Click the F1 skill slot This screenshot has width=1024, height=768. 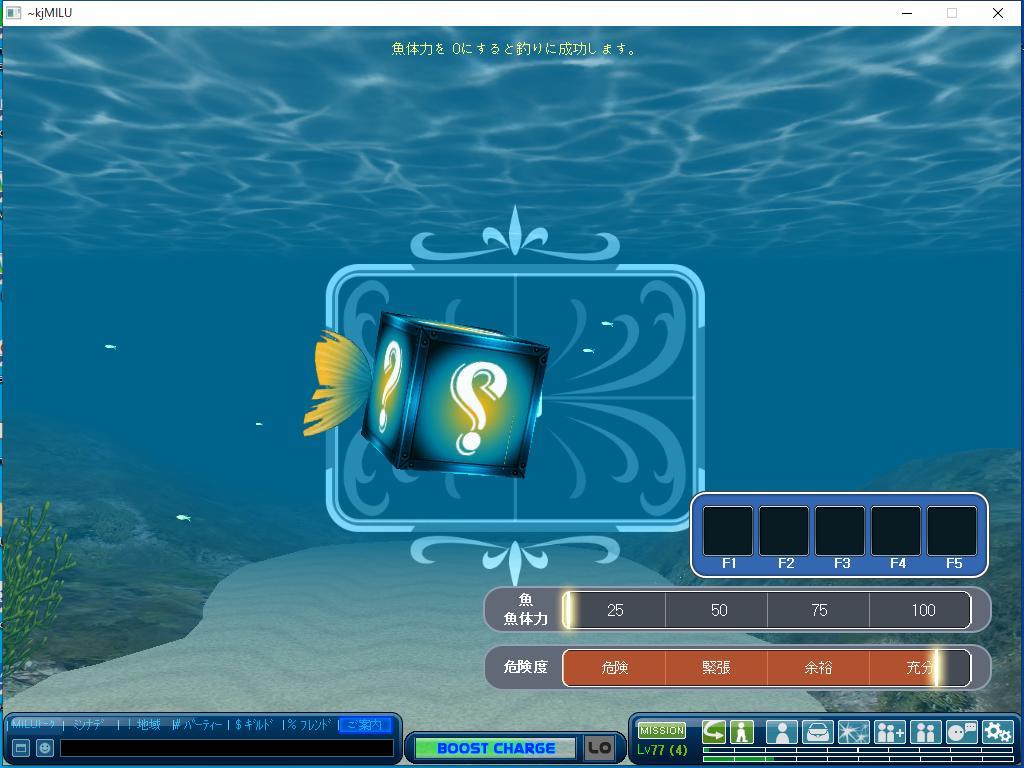pos(728,532)
